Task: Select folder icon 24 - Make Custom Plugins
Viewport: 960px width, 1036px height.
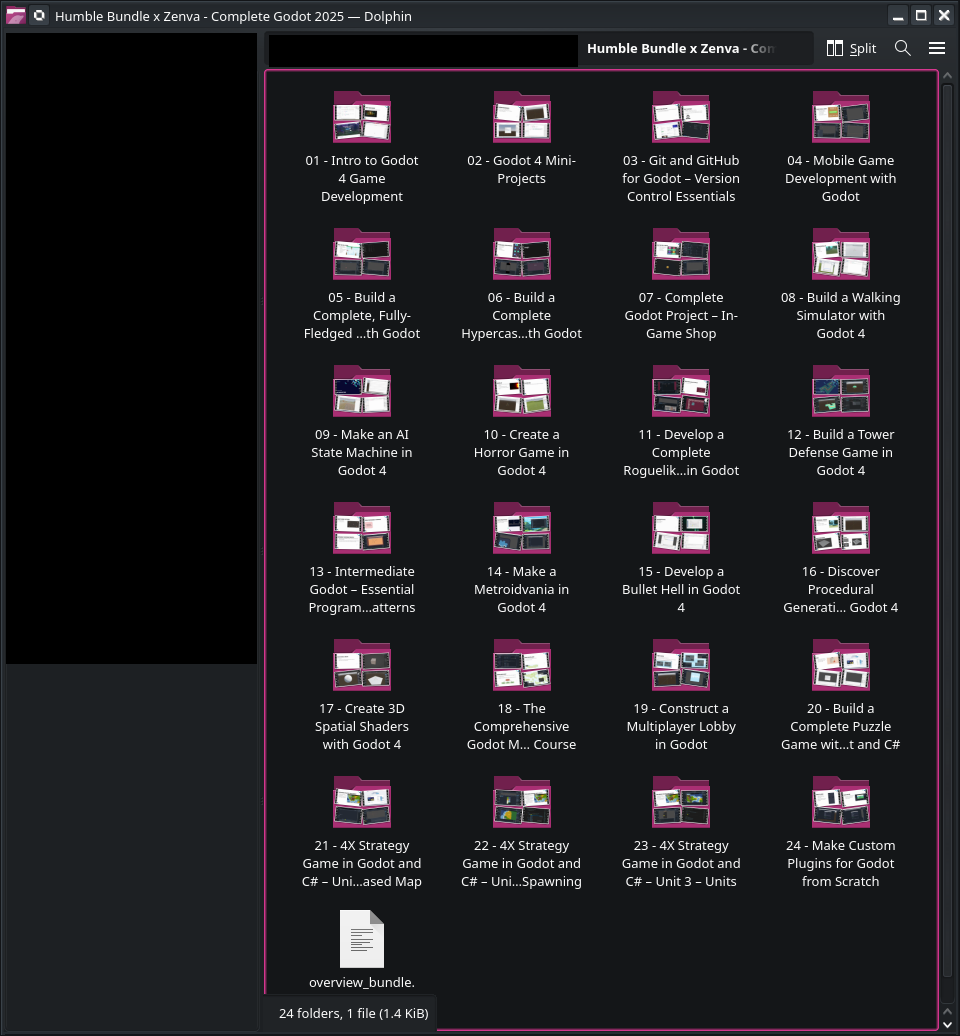Action: (x=840, y=802)
